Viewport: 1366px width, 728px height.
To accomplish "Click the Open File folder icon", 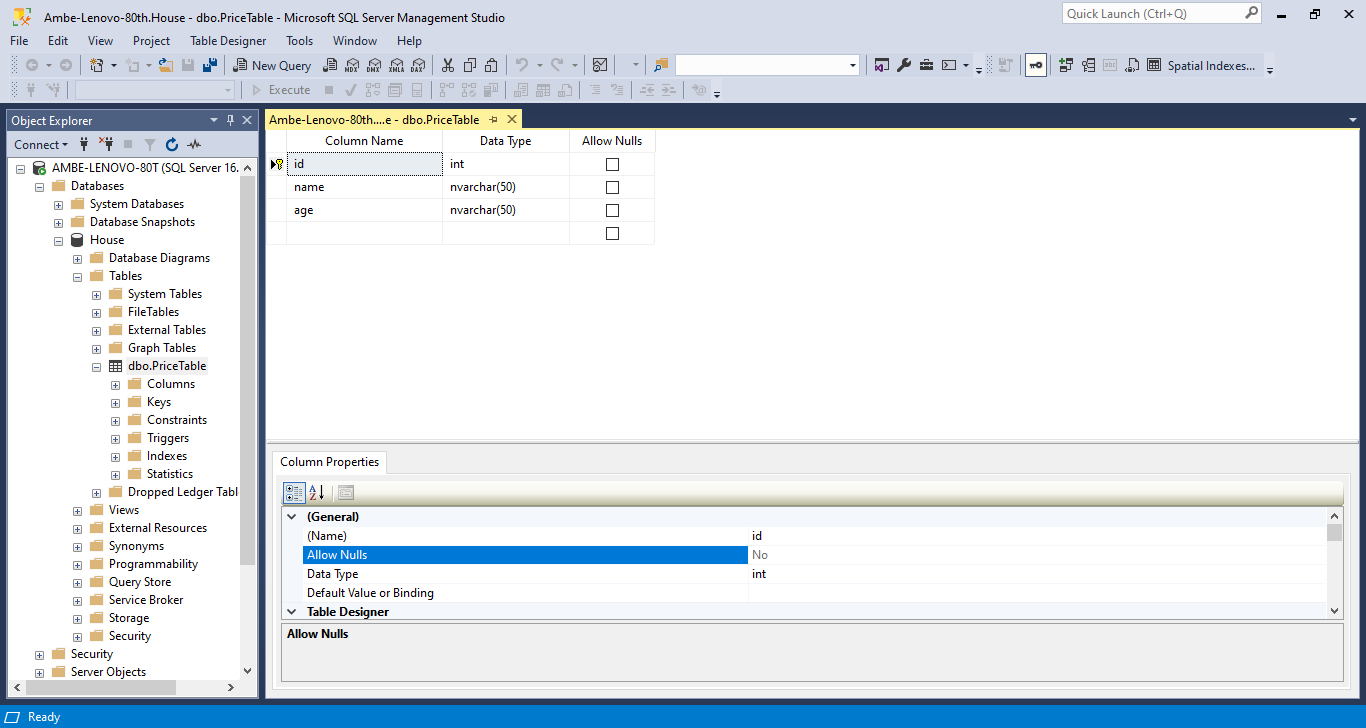I will (165, 65).
